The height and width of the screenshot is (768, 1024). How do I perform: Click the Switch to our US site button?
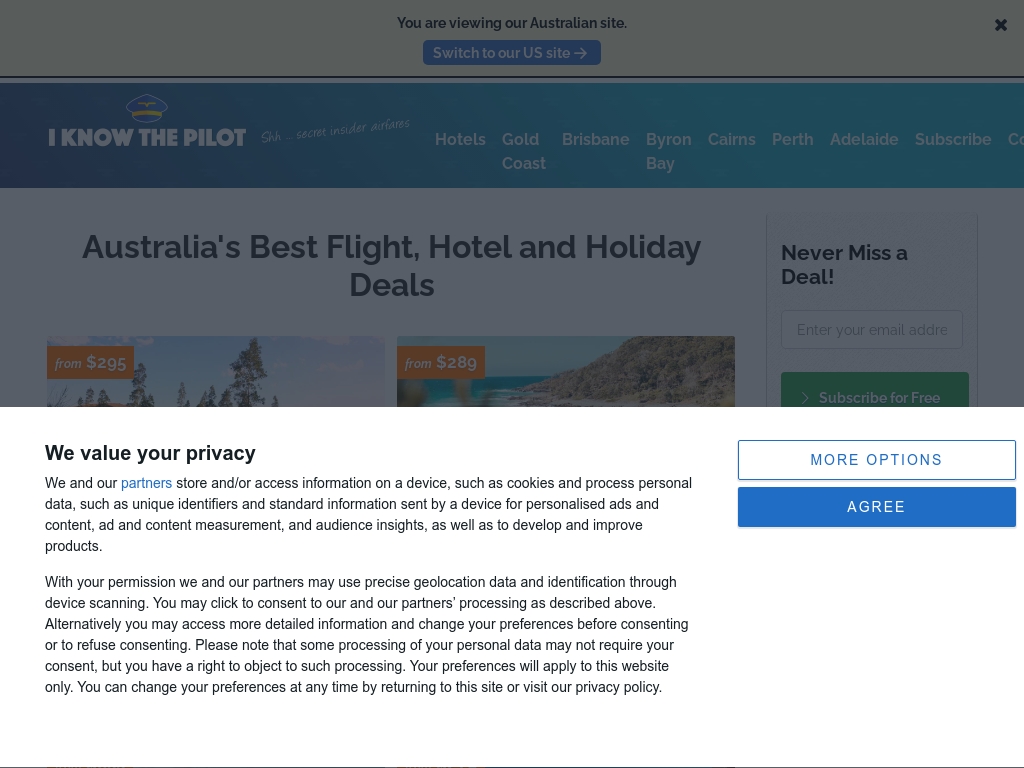(x=511, y=53)
